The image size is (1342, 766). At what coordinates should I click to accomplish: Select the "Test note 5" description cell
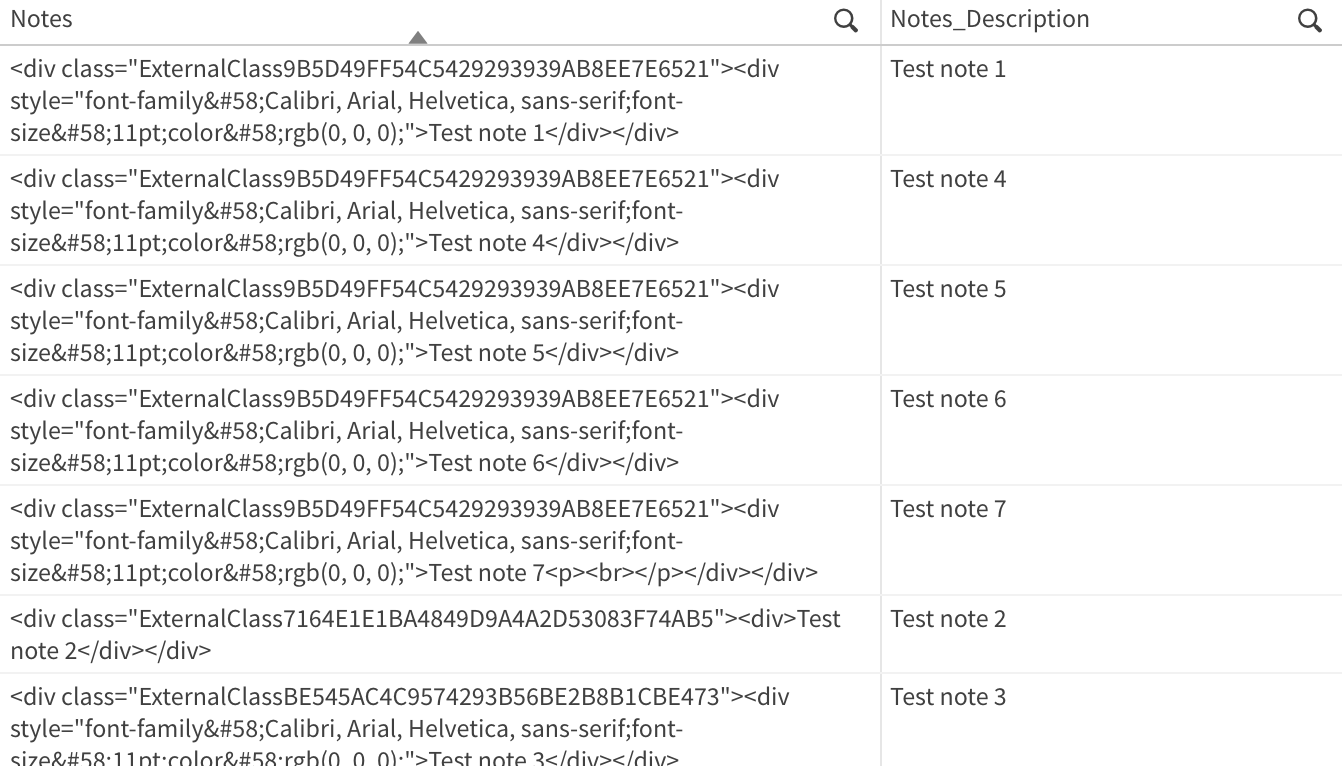(x=948, y=289)
